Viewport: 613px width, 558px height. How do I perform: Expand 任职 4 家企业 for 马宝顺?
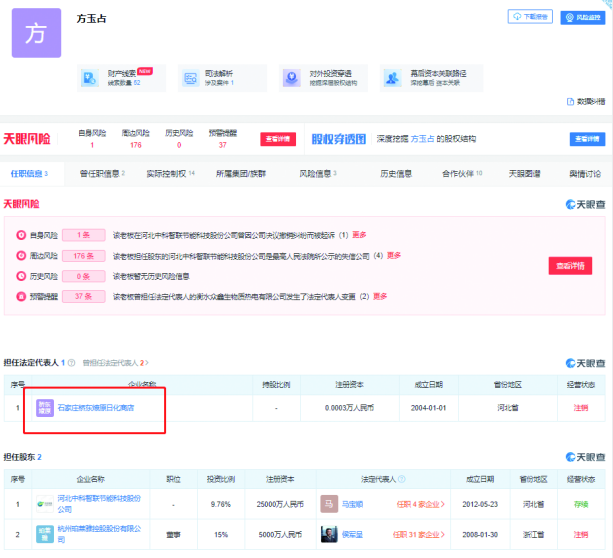pyautogui.click(x=421, y=504)
